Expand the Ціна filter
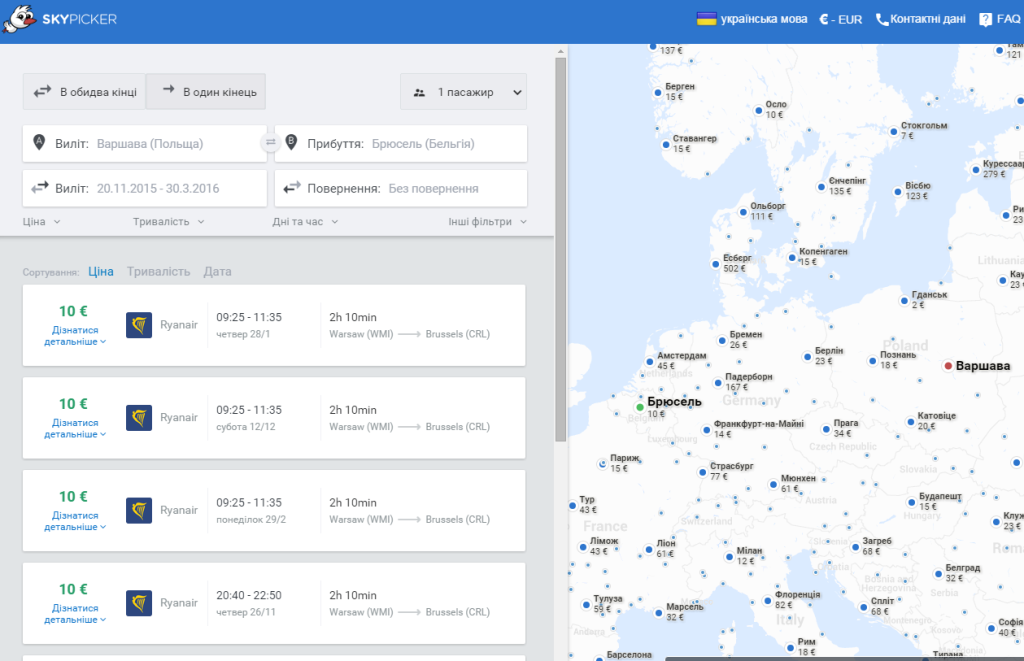This screenshot has width=1024, height=661. [42, 221]
